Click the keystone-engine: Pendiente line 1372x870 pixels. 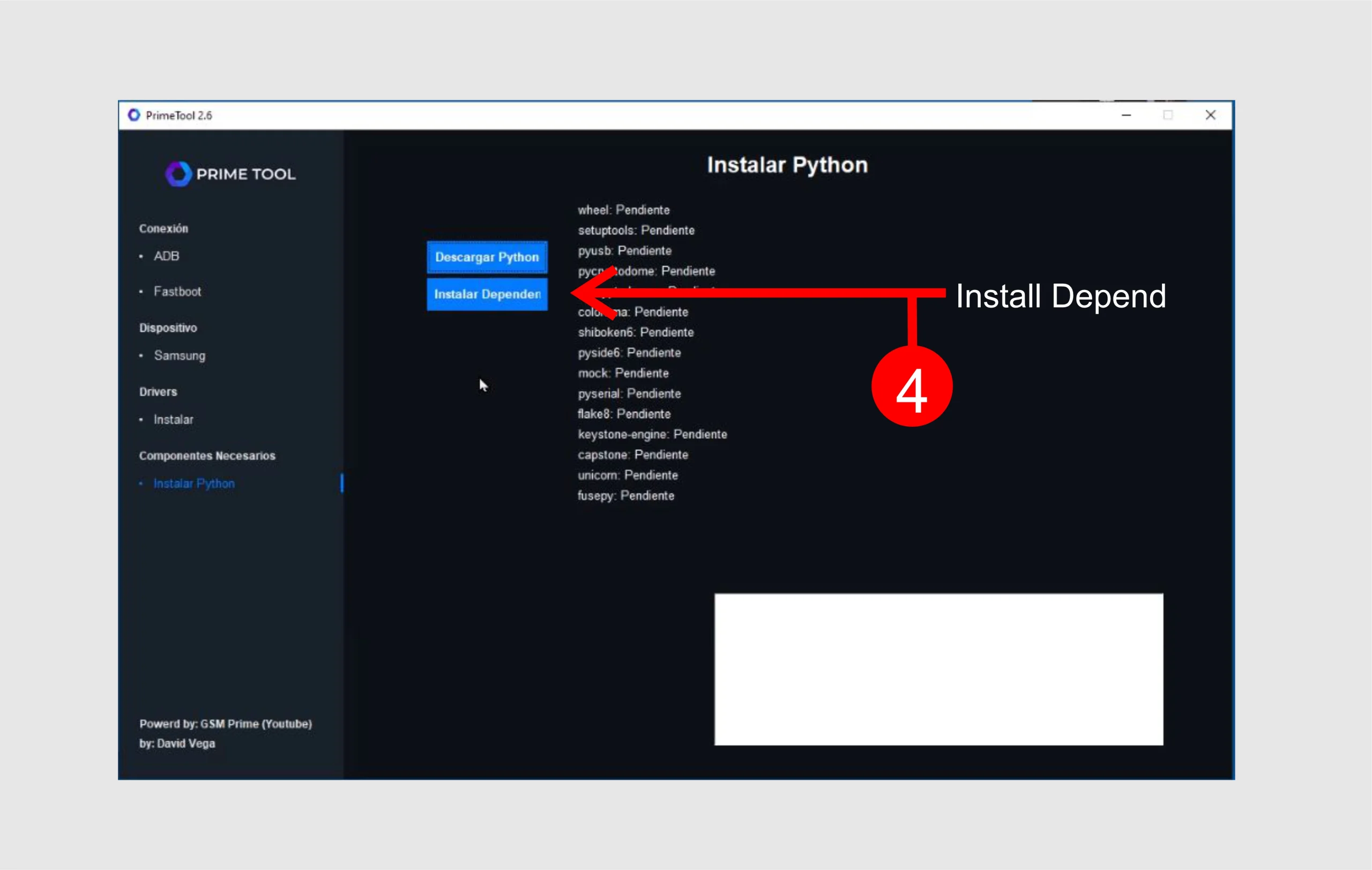(x=652, y=434)
